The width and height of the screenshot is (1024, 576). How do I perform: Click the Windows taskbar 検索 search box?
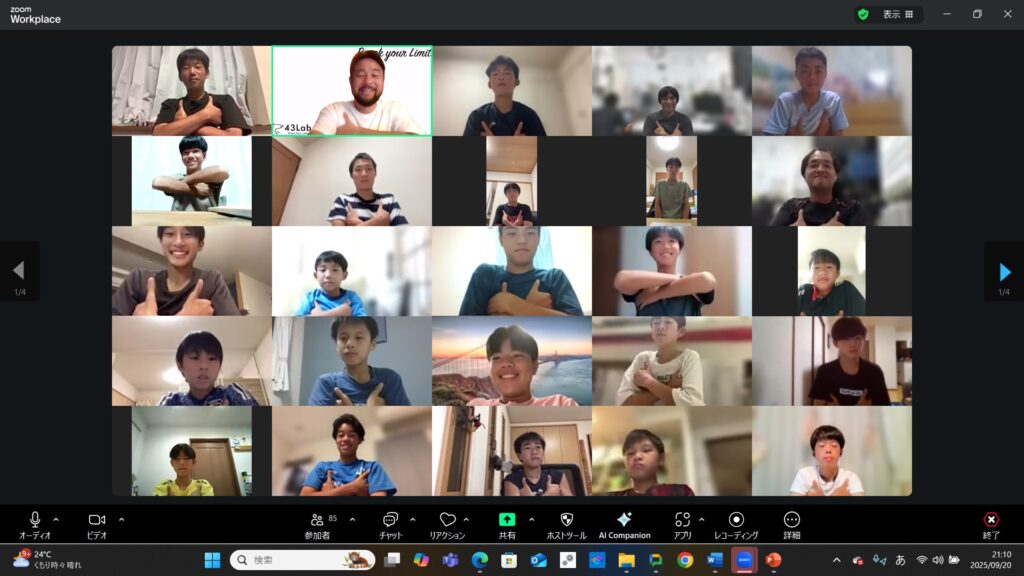302,560
